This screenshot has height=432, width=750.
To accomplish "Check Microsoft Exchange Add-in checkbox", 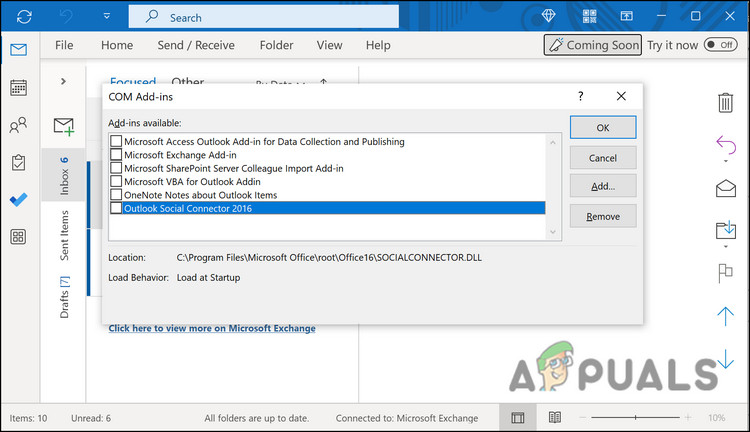I will (116, 155).
